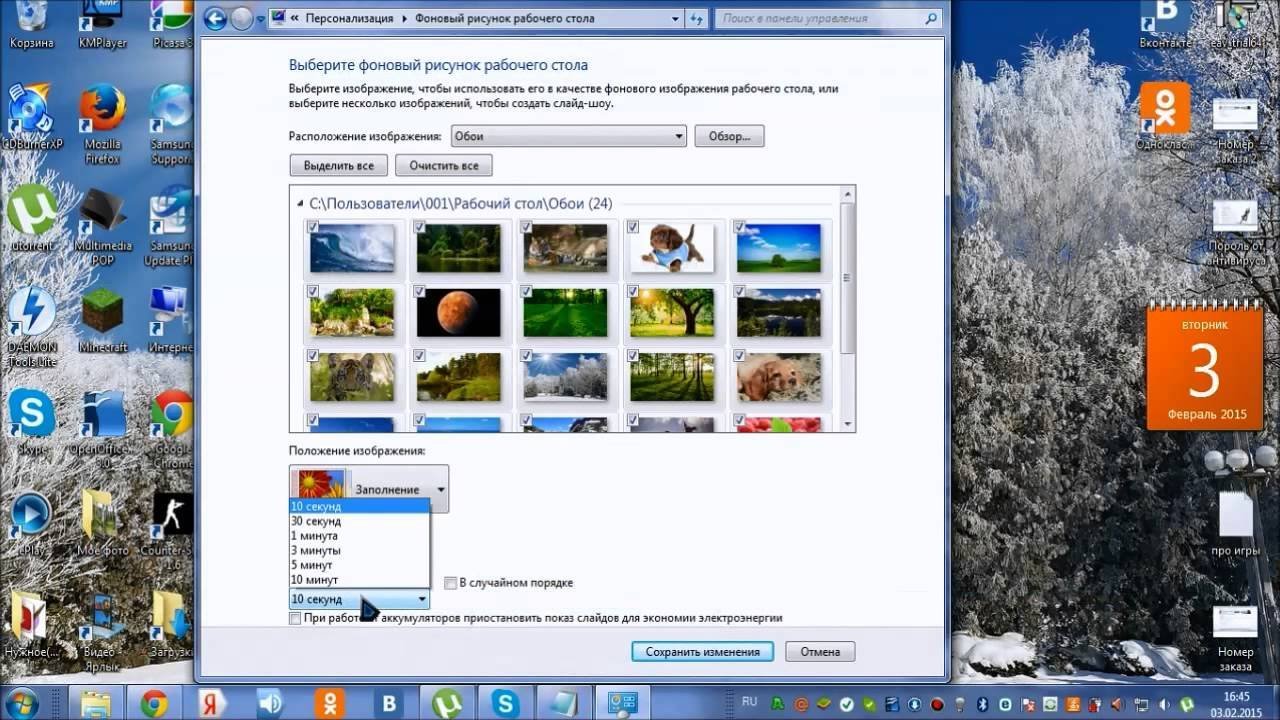Go back with the navigation back arrow
This screenshot has width=1280, height=720.
click(215, 19)
